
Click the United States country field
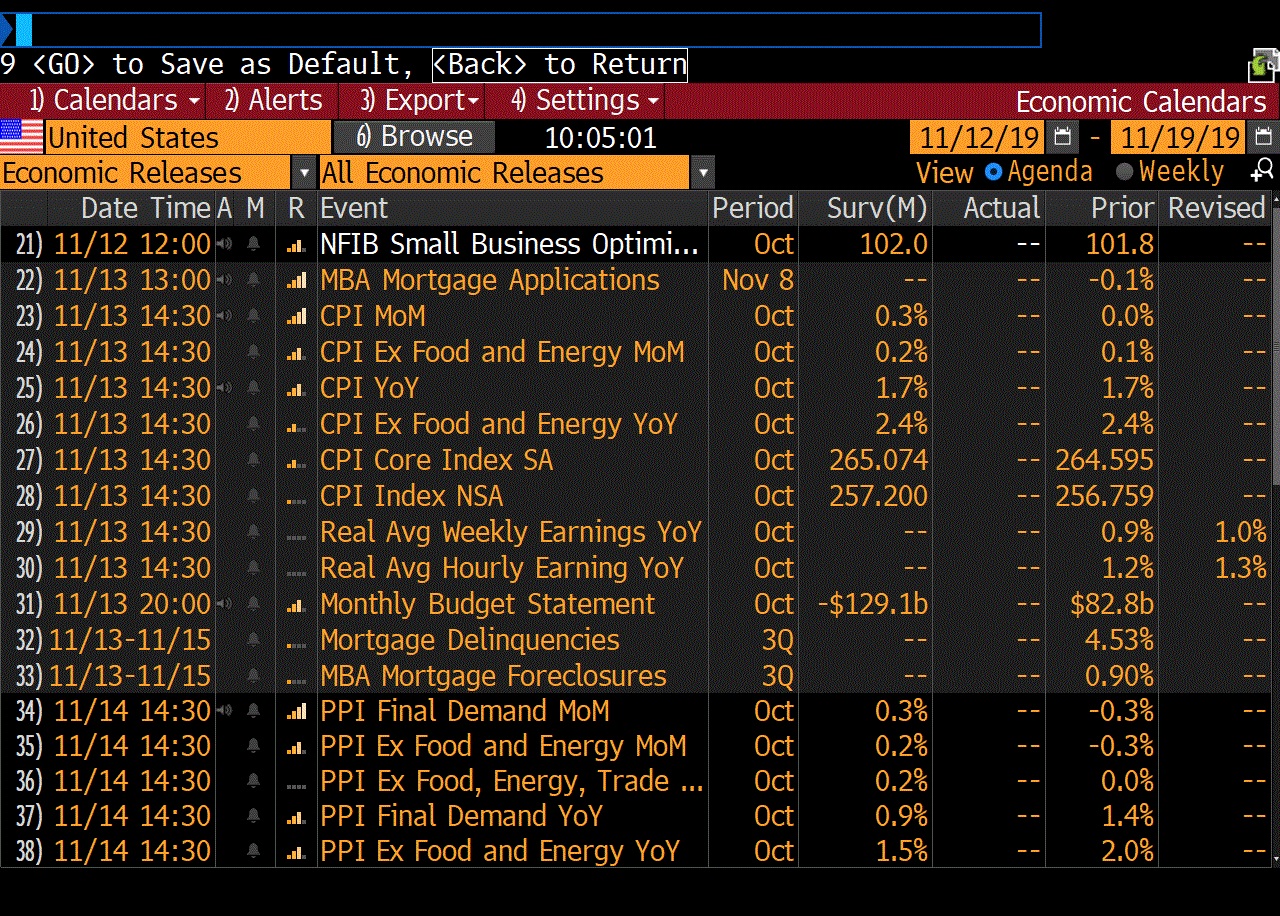pos(188,137)
